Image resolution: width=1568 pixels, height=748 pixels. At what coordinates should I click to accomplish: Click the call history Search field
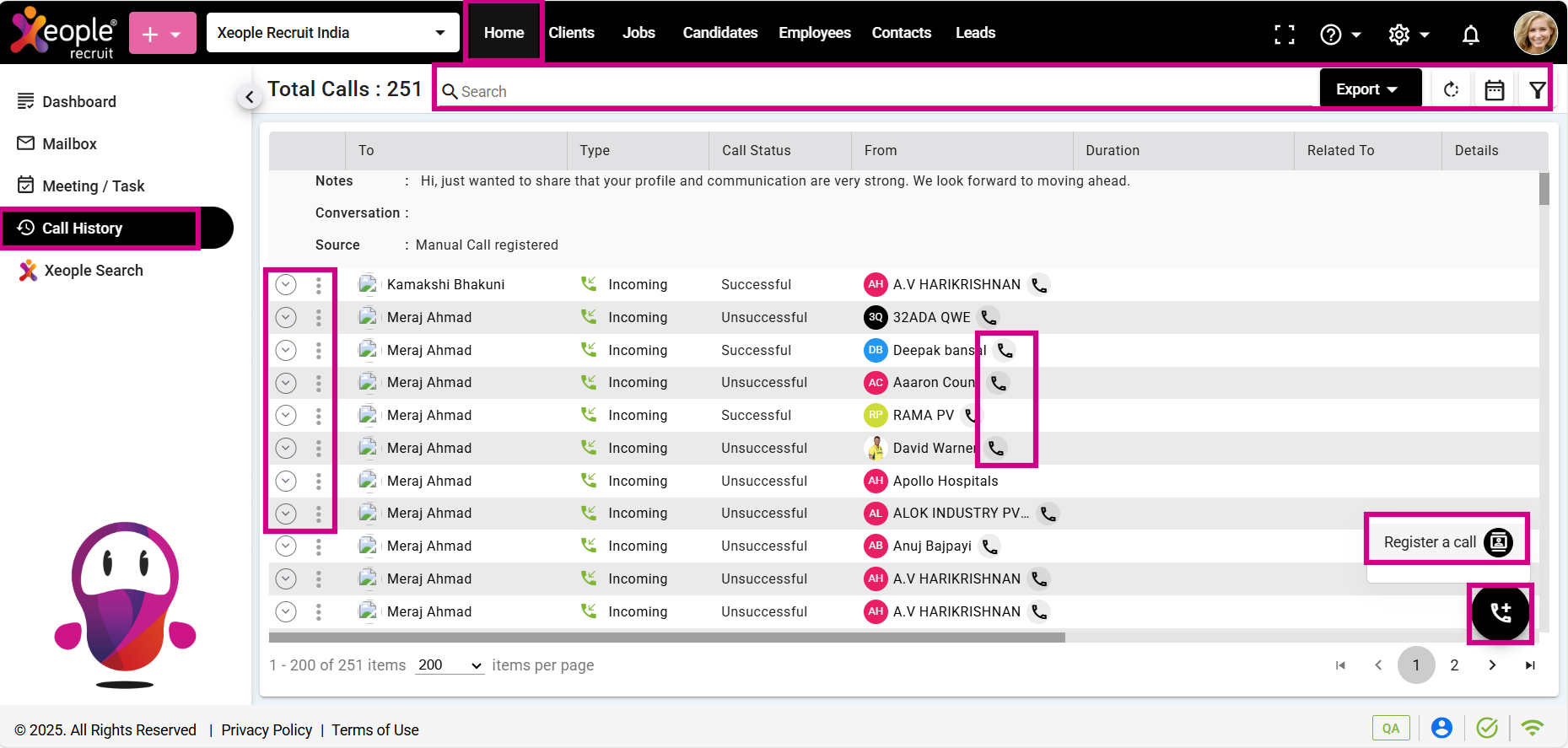point(877,91)
